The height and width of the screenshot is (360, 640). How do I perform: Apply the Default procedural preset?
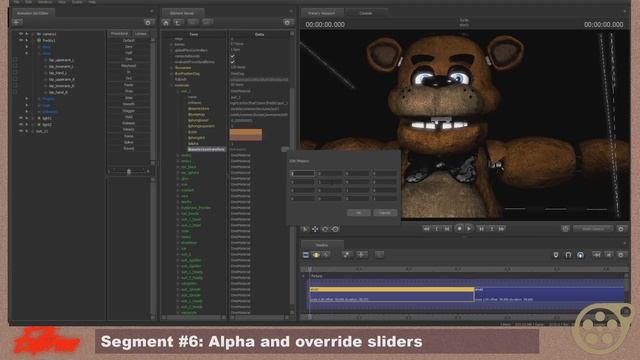tap(129, 40)
